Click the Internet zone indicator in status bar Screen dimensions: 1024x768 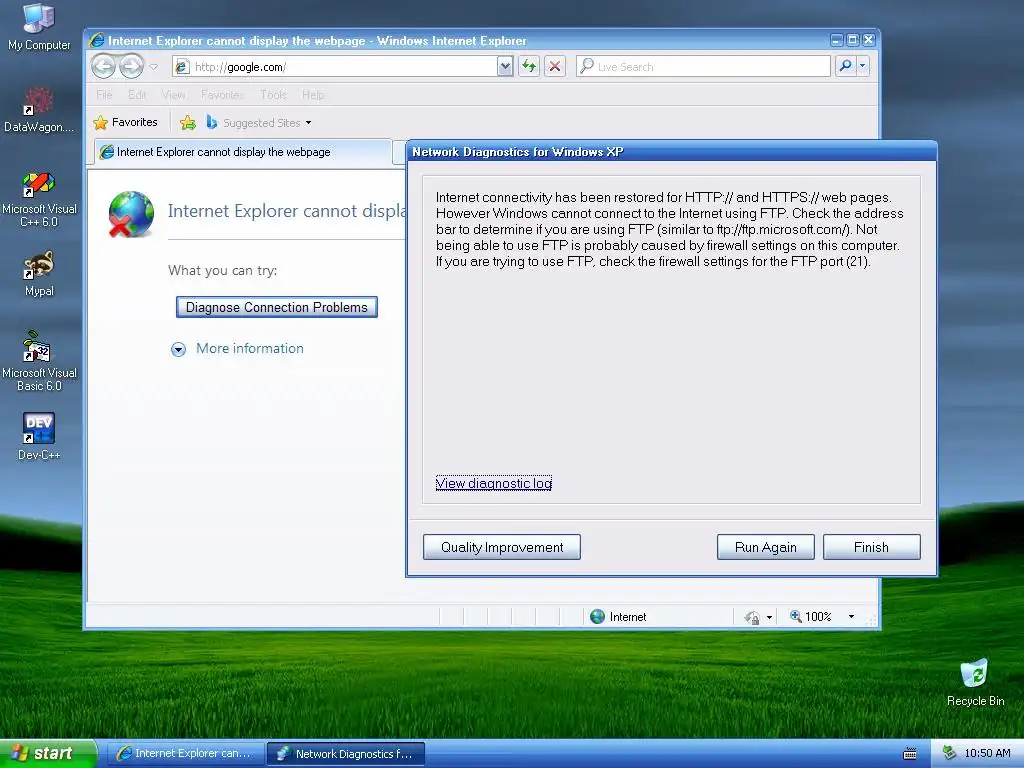click(618, 616)
